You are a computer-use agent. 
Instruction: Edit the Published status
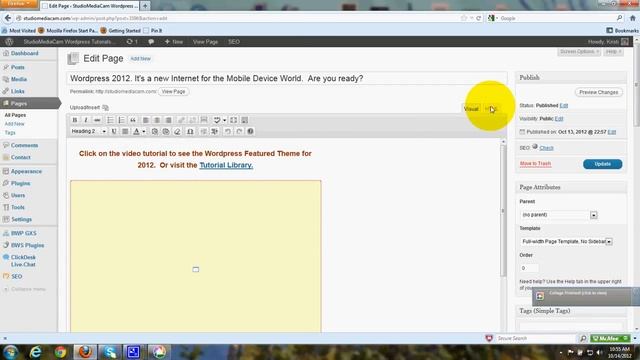(x=564, y=105)
